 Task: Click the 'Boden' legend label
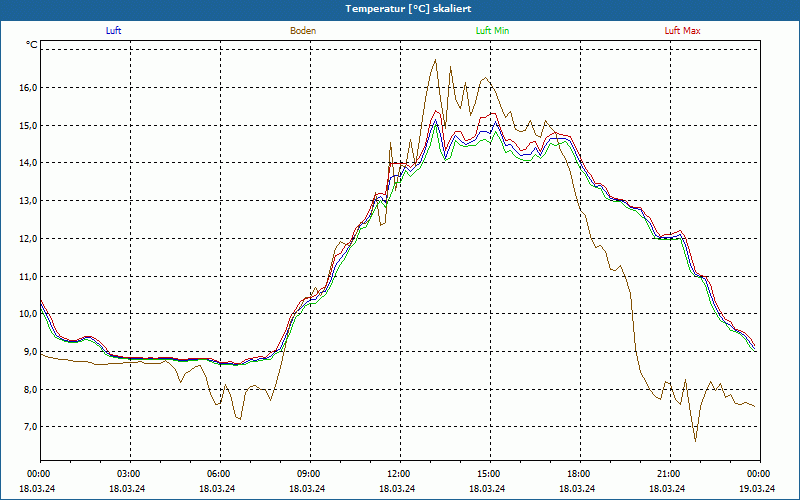coord(303,31)
